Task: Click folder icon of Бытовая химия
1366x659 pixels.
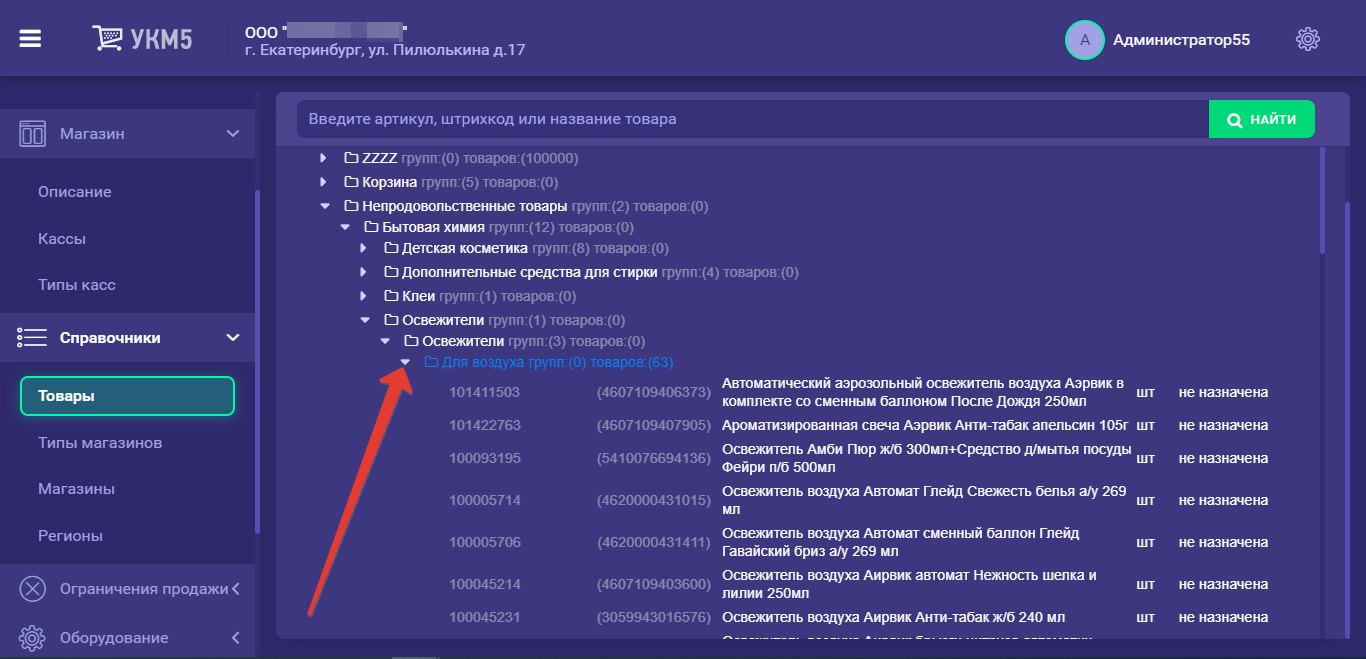Action: (371, 227)
